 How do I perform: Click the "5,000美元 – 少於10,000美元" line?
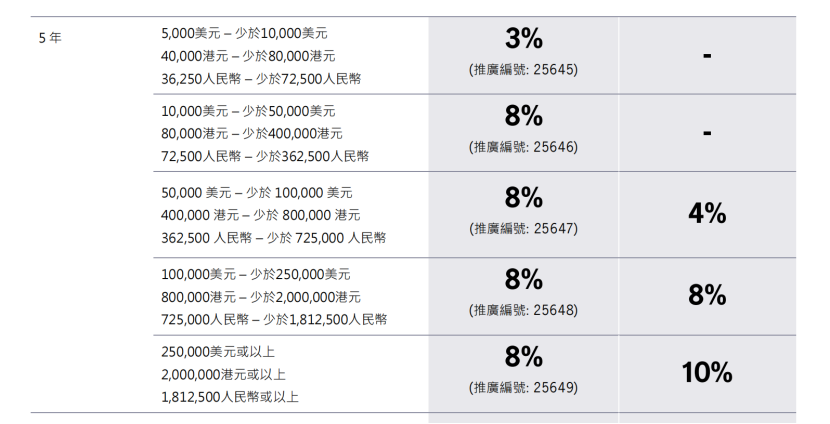pos(244,33)
